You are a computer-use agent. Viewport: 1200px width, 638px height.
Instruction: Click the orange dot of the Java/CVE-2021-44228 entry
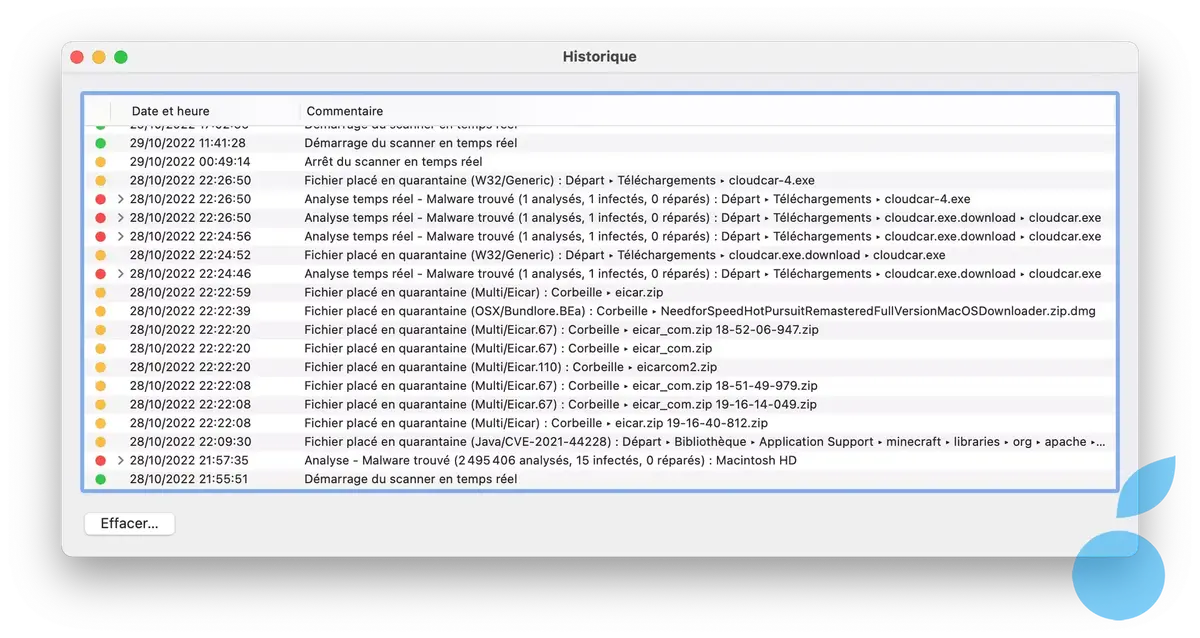pyautogui.click(x=100, y=442)
